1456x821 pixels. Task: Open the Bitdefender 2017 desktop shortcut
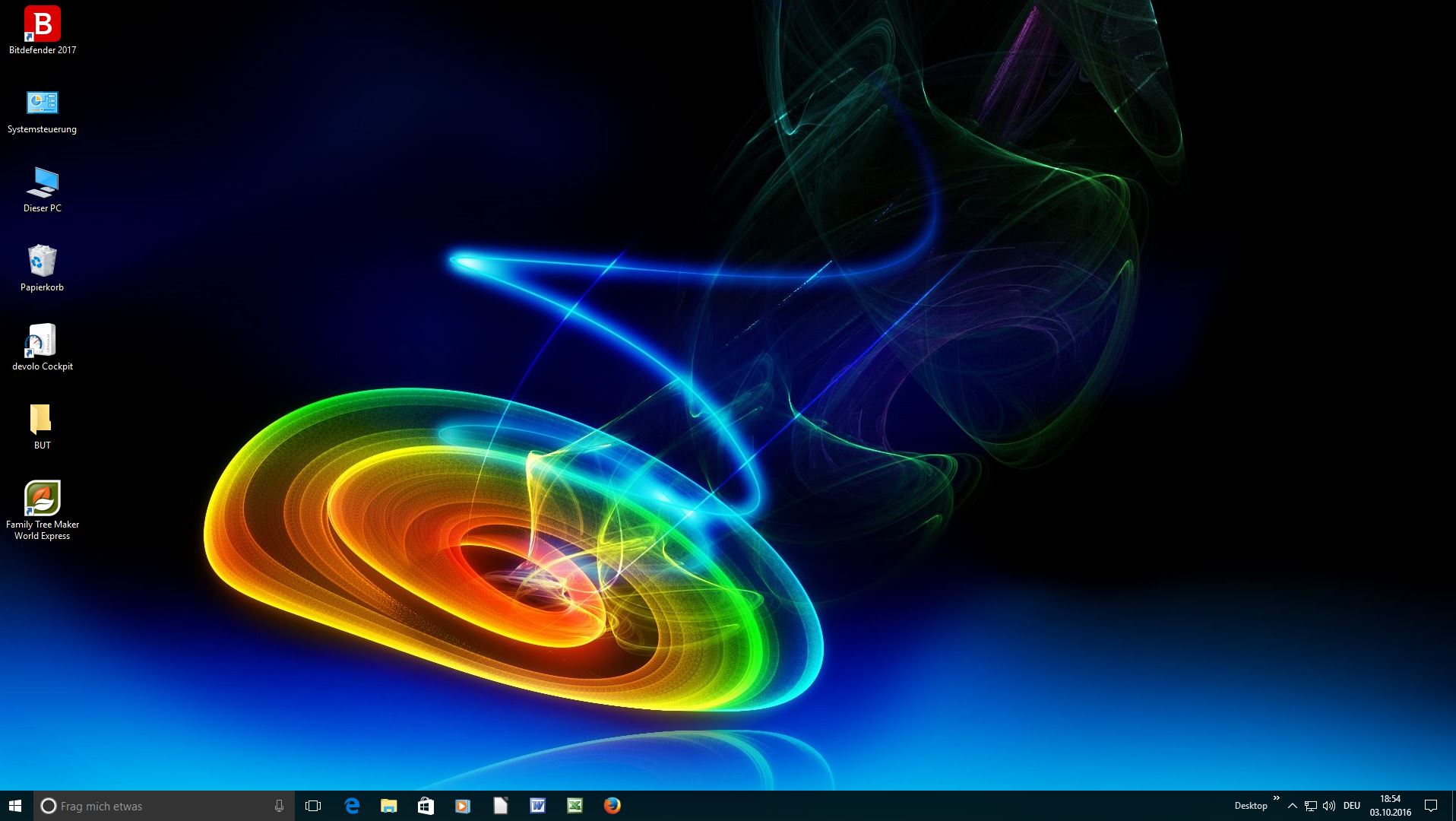pos(42,25)
